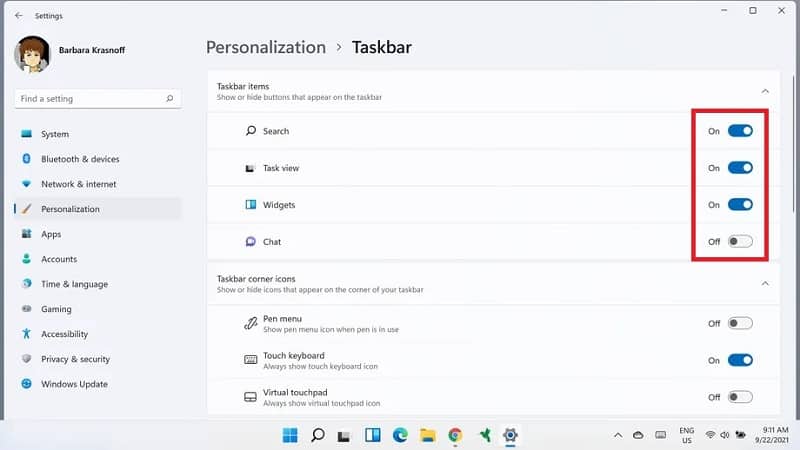Click the Personalization brush icon

(27, 209)
